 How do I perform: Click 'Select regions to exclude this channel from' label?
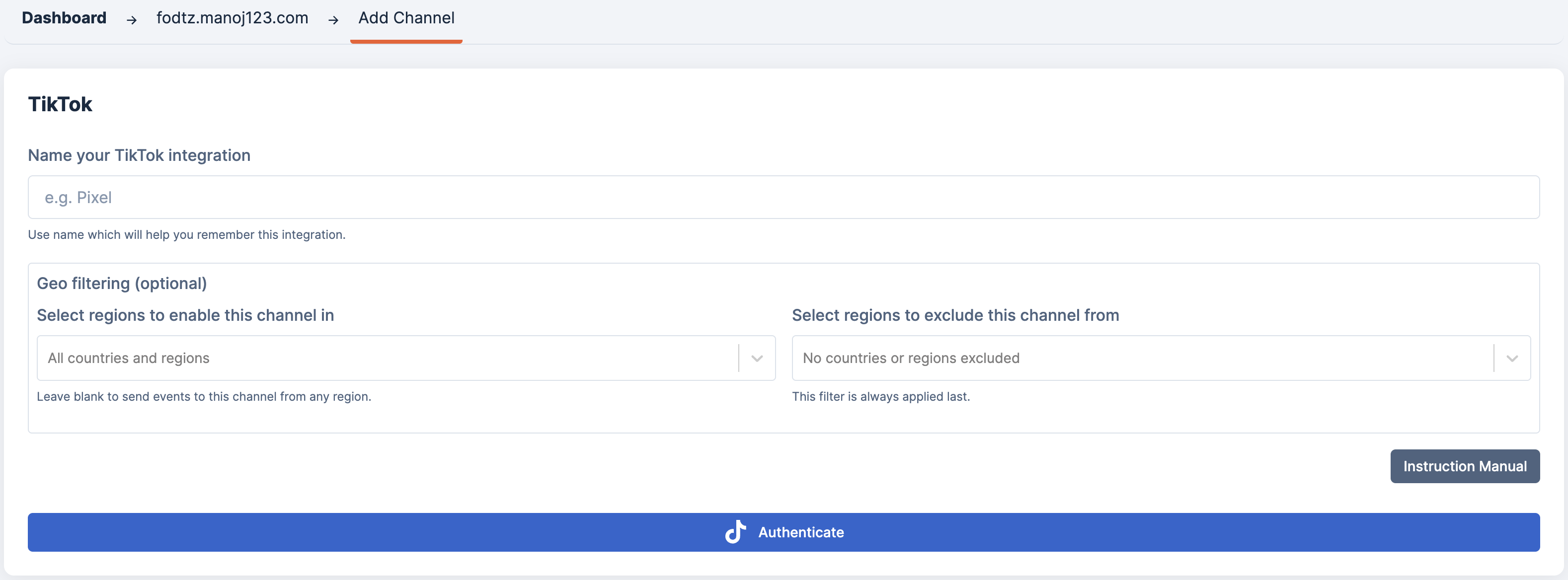pos(955,315)
